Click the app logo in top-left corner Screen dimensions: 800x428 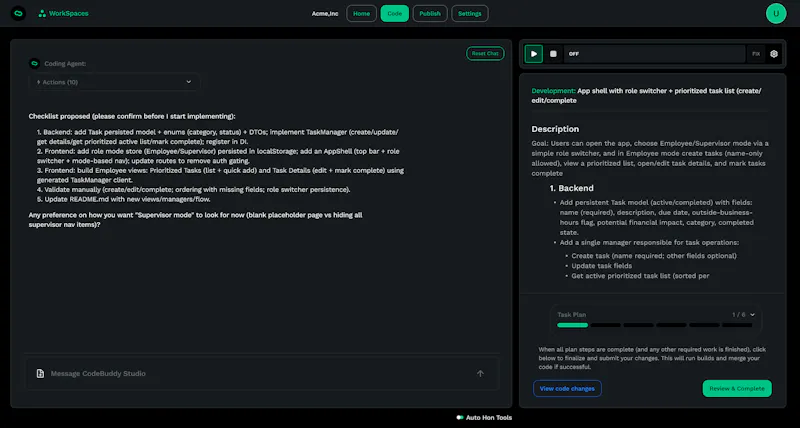pyautogui.click(x=18, y=13)
